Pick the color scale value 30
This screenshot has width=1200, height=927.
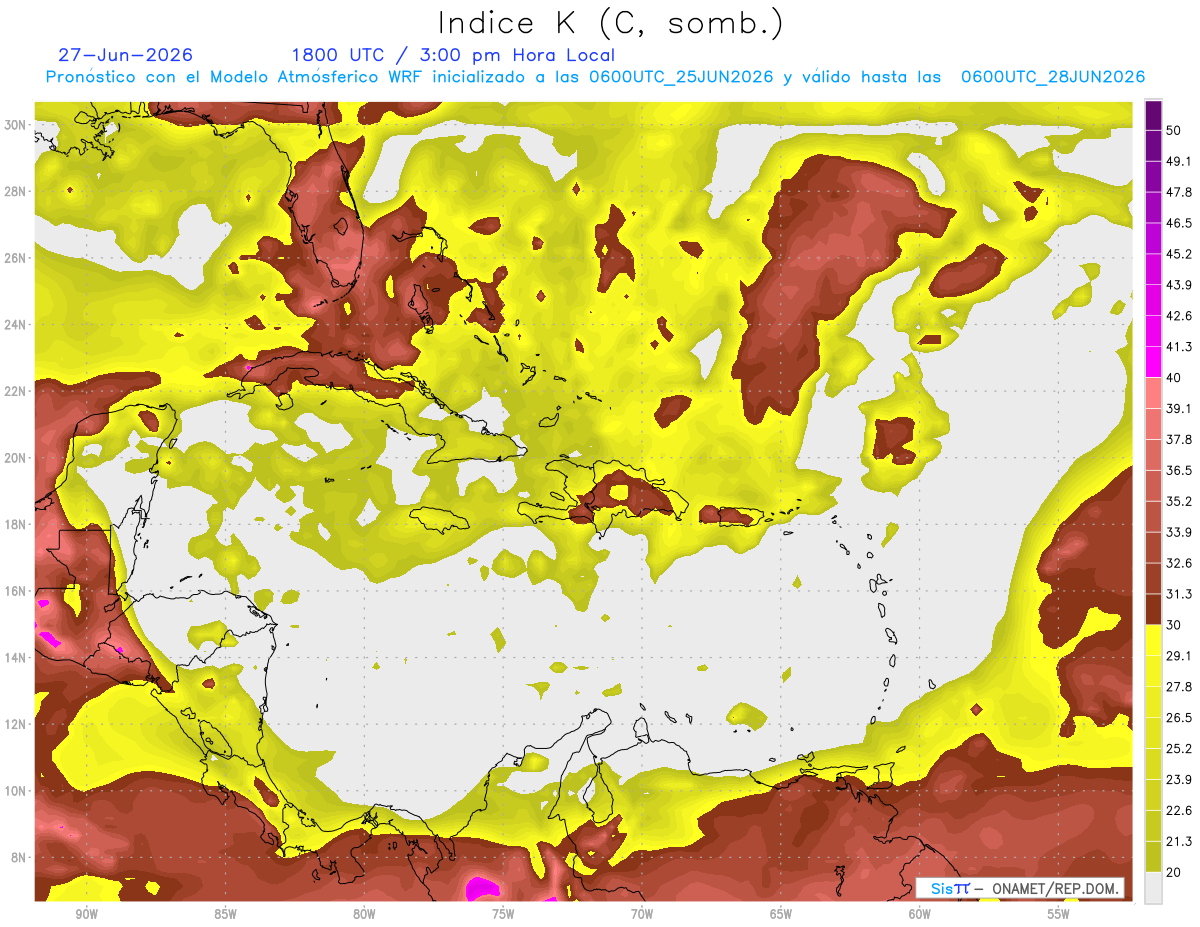1174,625
